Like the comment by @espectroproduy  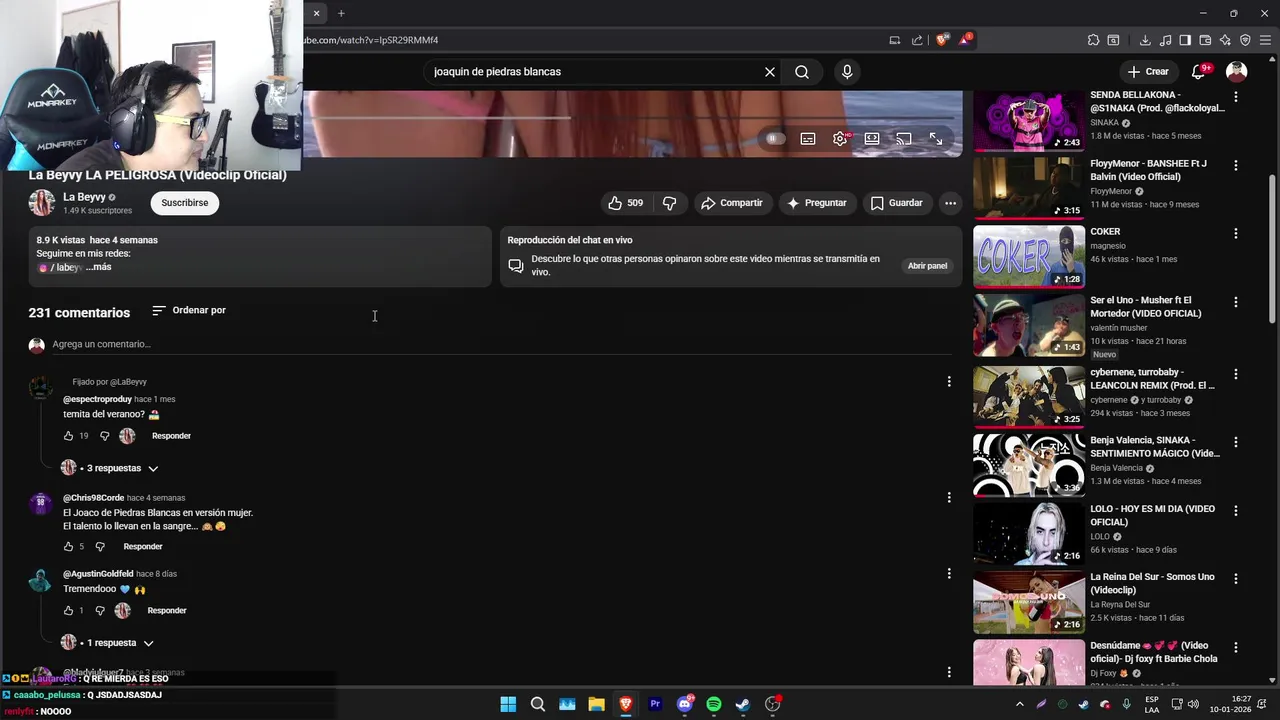[68, 436]
